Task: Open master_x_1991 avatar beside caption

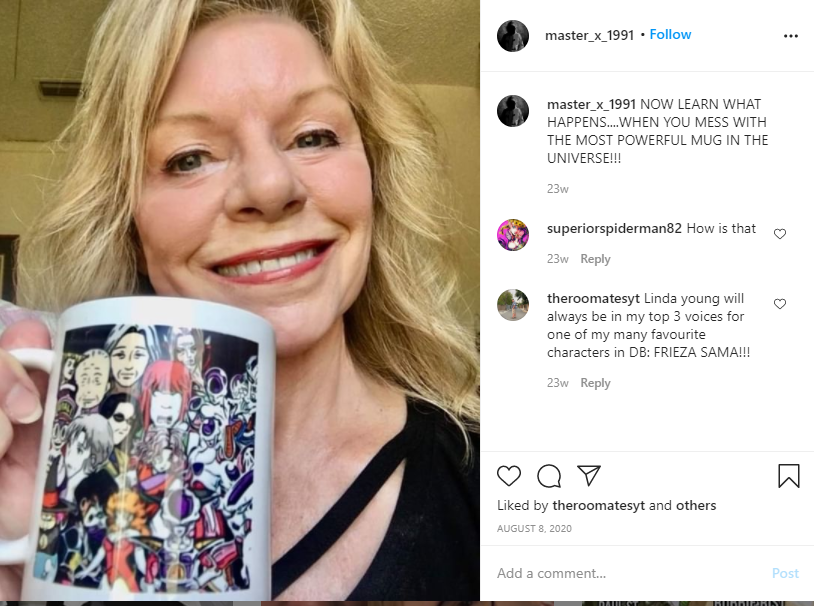Action: click(513, 111)
